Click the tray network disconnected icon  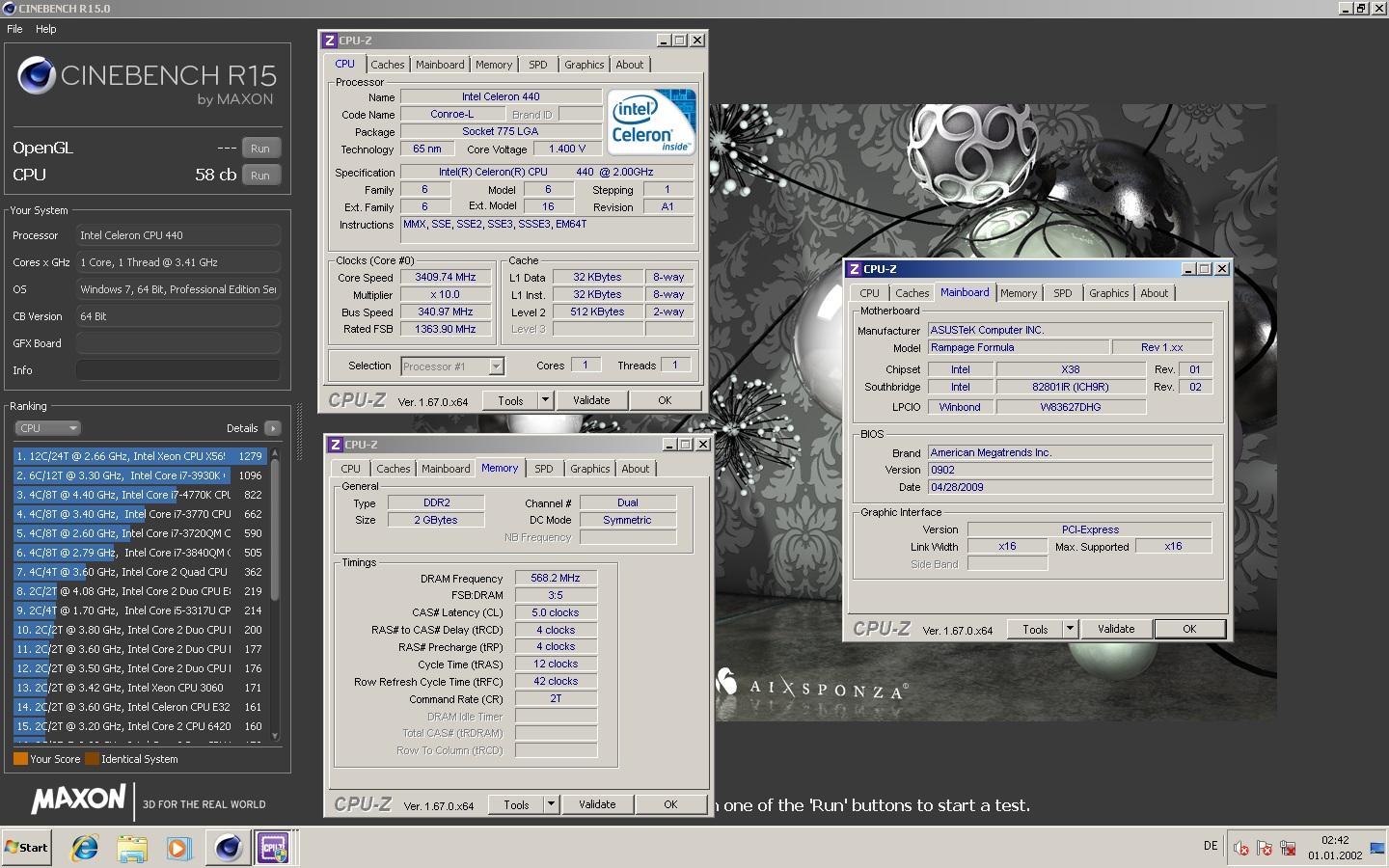pyautogui.click(x=1288, y=848)
